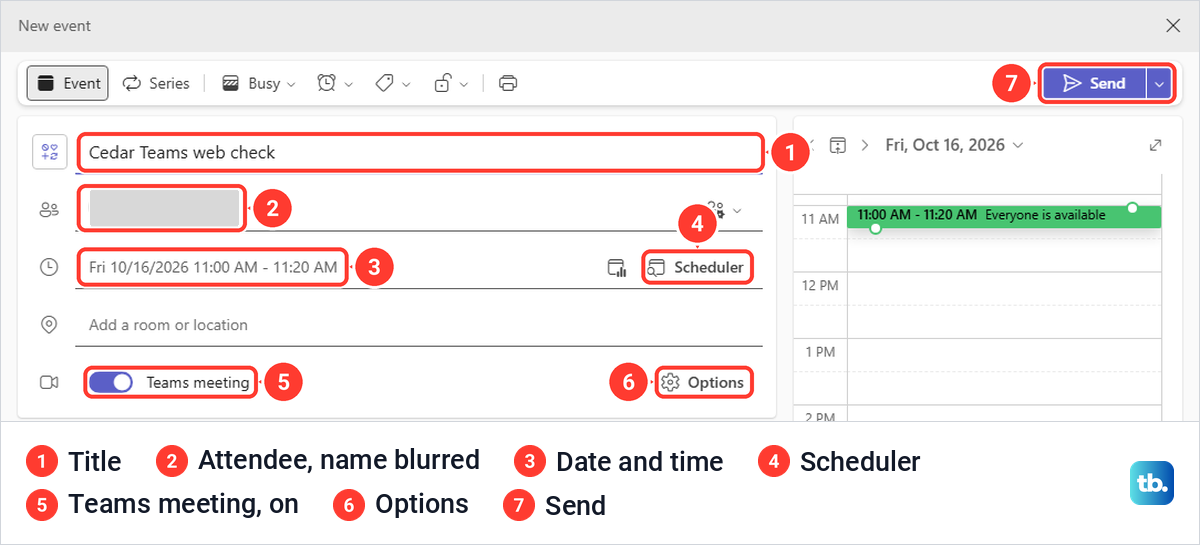Click the print icon in the toolbar

coord(508,84)
